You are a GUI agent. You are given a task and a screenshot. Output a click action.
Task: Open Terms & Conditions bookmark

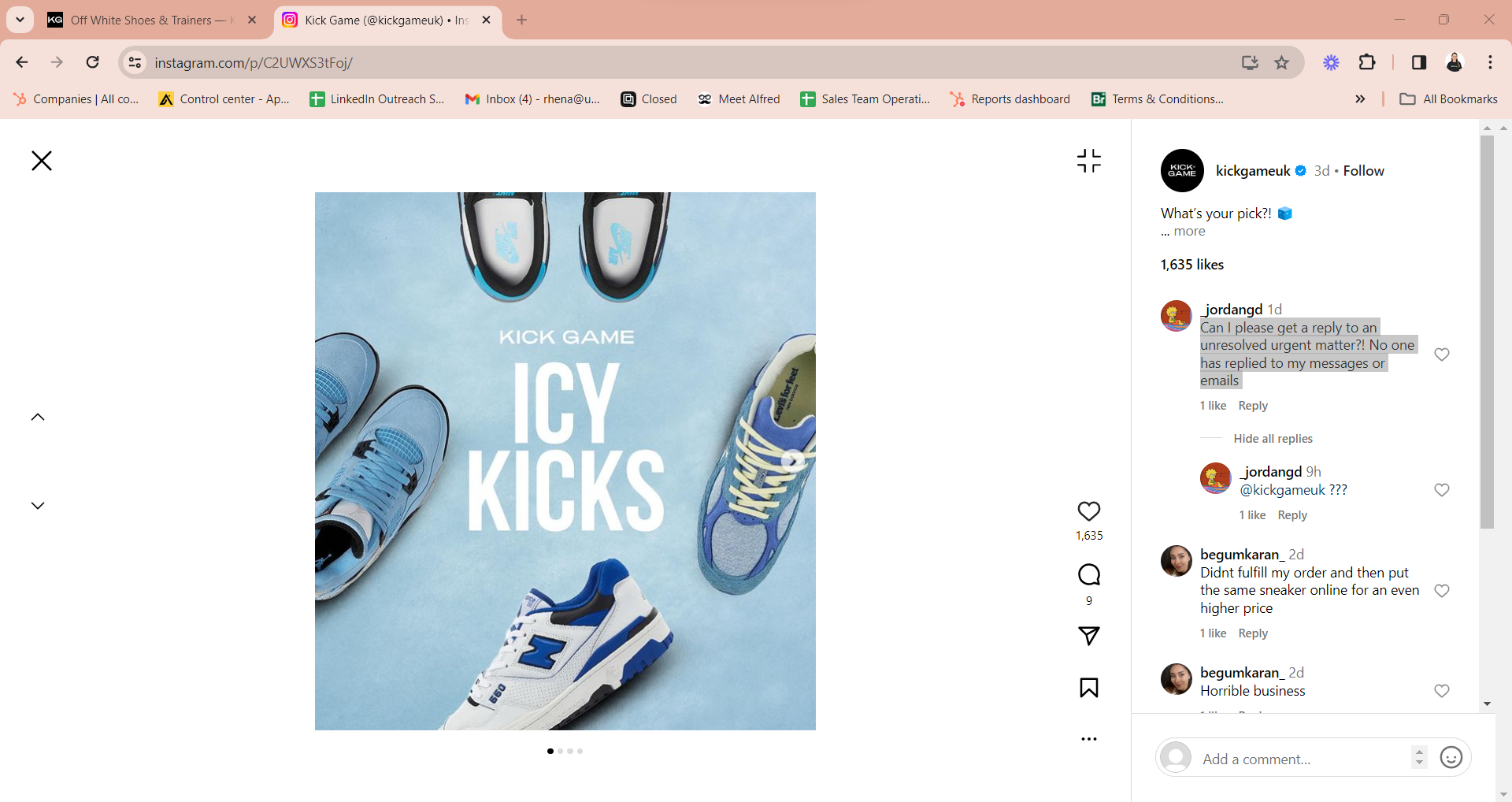1158,99
